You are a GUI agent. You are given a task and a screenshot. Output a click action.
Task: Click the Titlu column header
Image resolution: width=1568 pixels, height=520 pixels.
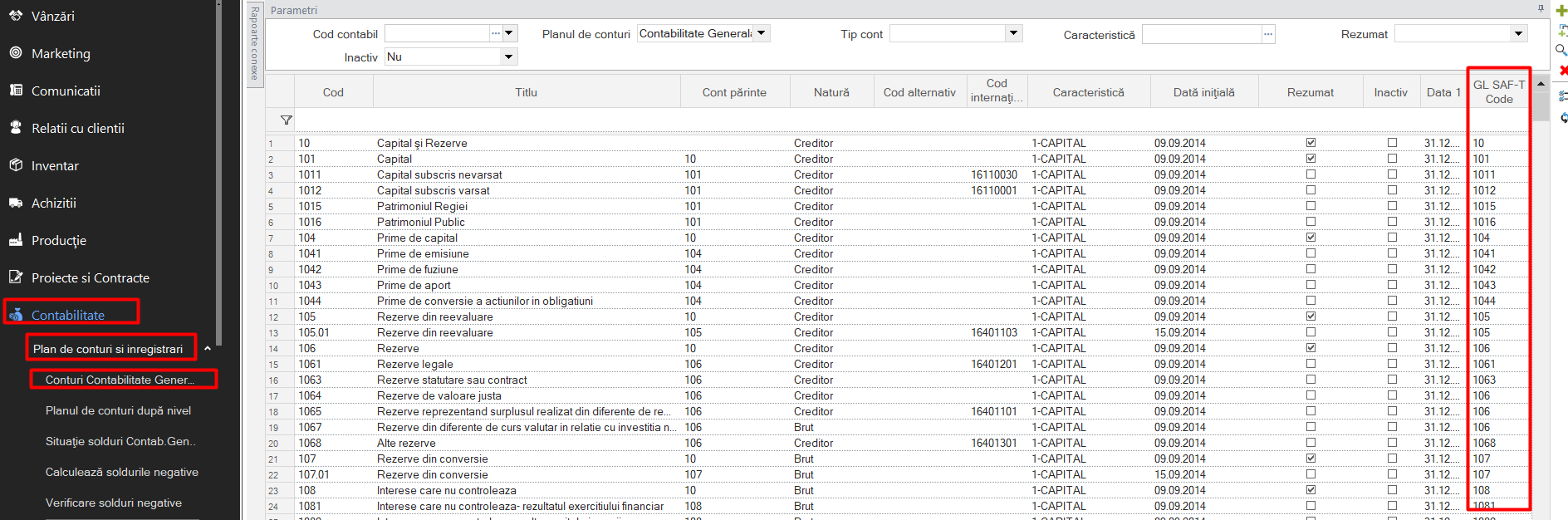527,92
